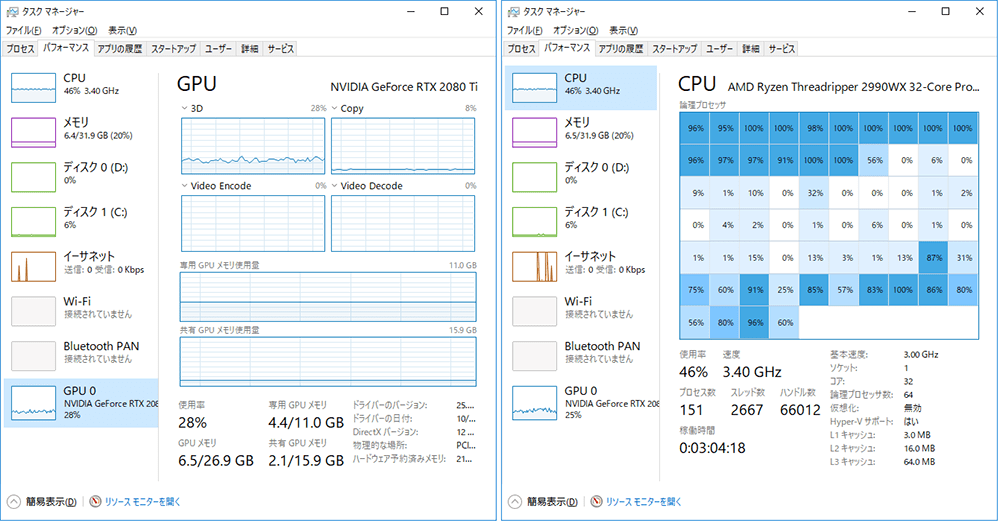Open the 3D graph engine dropdown
Screen dimensions: 1000x523
[184, 108]
